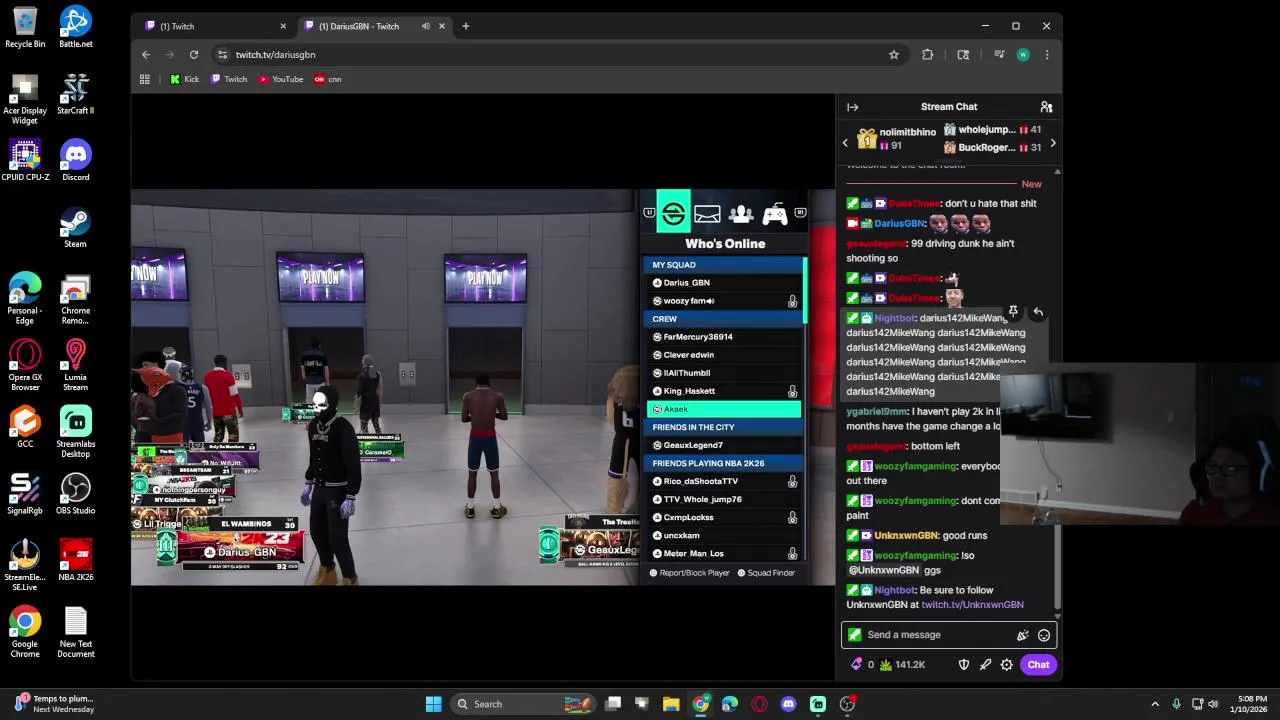The width and height of the screenshot is (1280, 720).
Task: Select woozy fam in My Squad list
Action: tap(724, 301)
